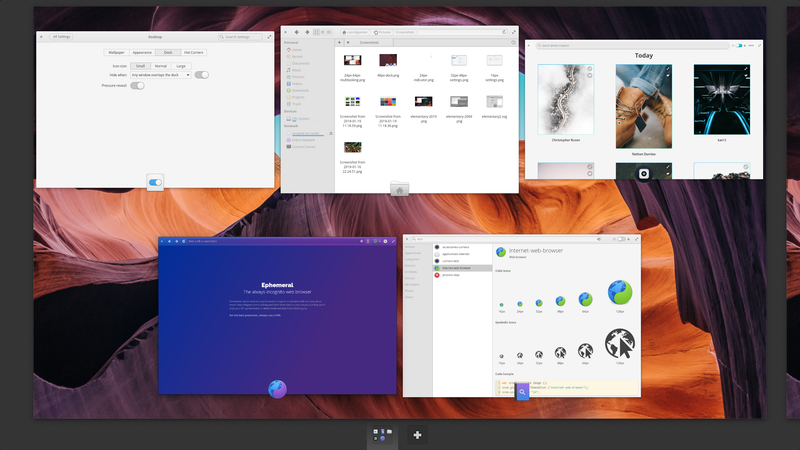Go forward in the Files window

coord(307,32)
